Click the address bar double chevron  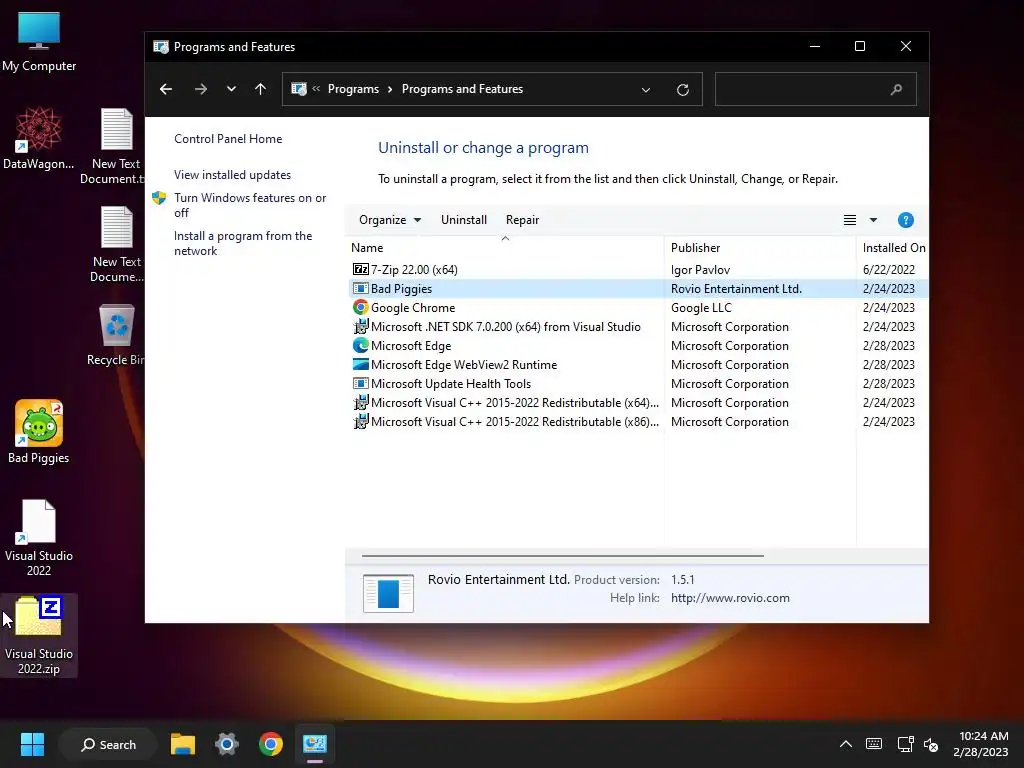(x=316, y=89)
